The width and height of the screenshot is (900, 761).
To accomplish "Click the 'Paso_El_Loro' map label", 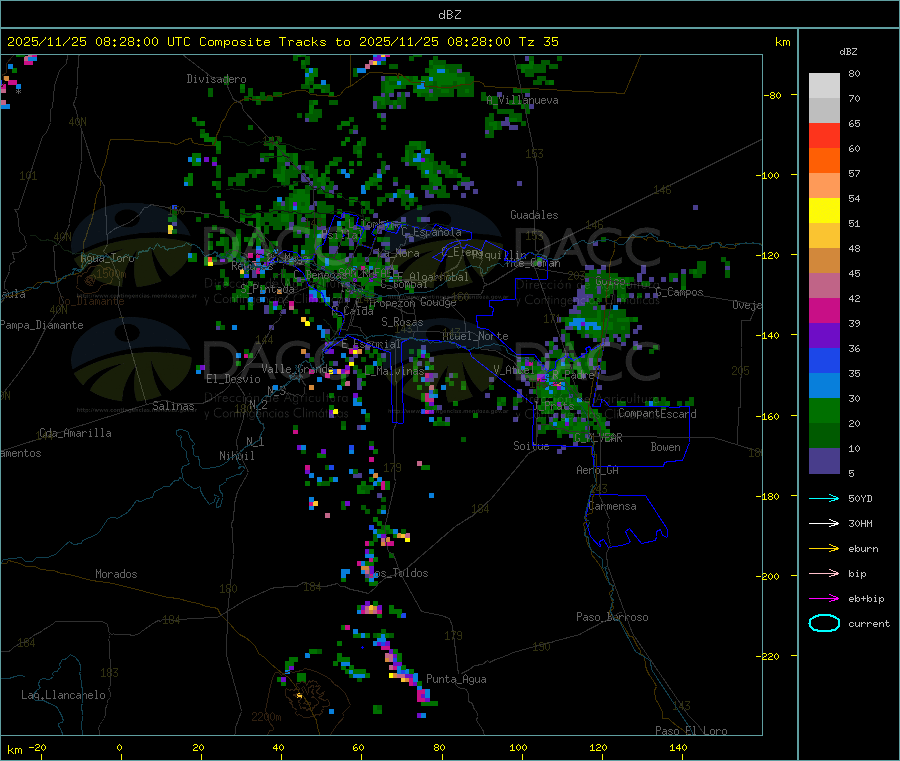I will click(x=691, y=731).
